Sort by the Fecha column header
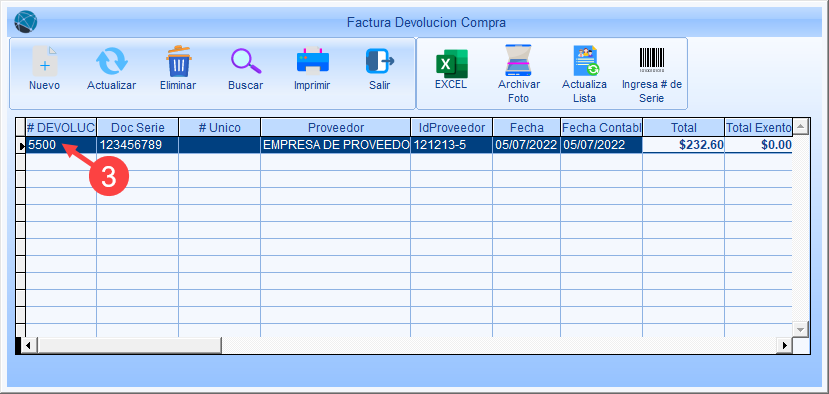This screenshot has width=829, height=394. point(527,127)
